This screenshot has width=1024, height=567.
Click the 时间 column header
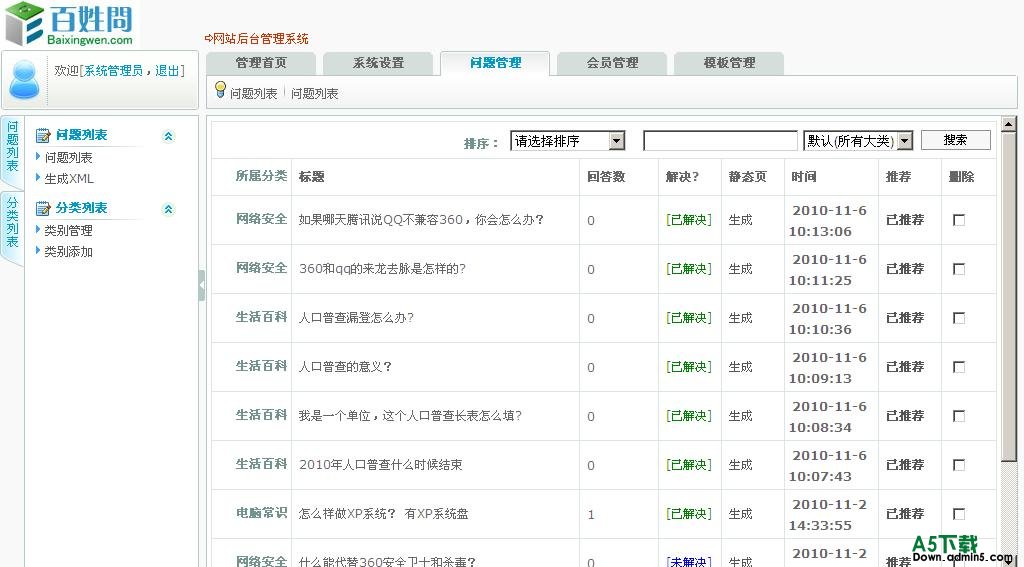(x=803, y=176)
